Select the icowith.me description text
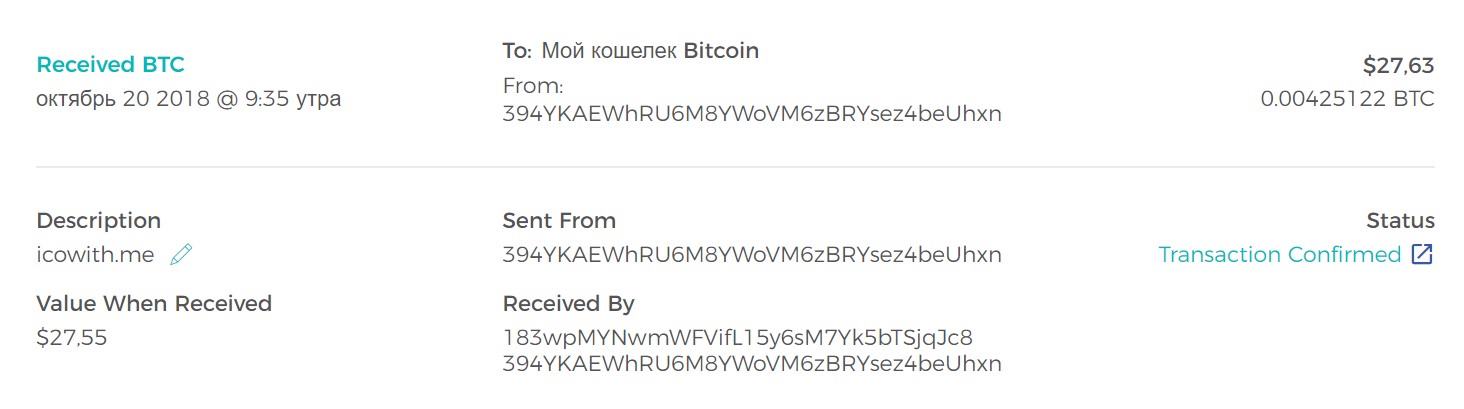Viewport: 1464px width, 409px height. pos(95,255)
